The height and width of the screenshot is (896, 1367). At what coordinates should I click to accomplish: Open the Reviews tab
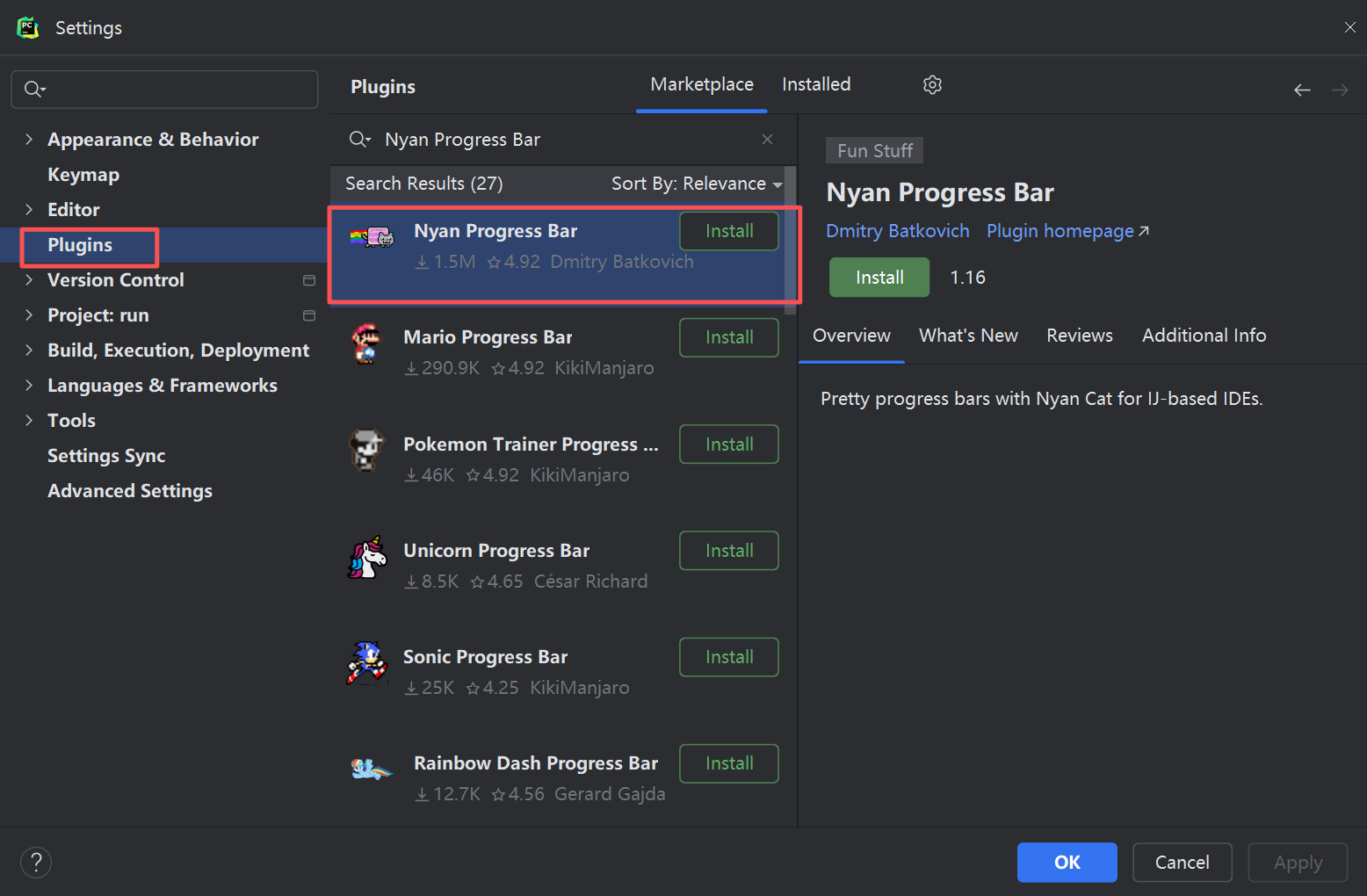[1079, 336]
